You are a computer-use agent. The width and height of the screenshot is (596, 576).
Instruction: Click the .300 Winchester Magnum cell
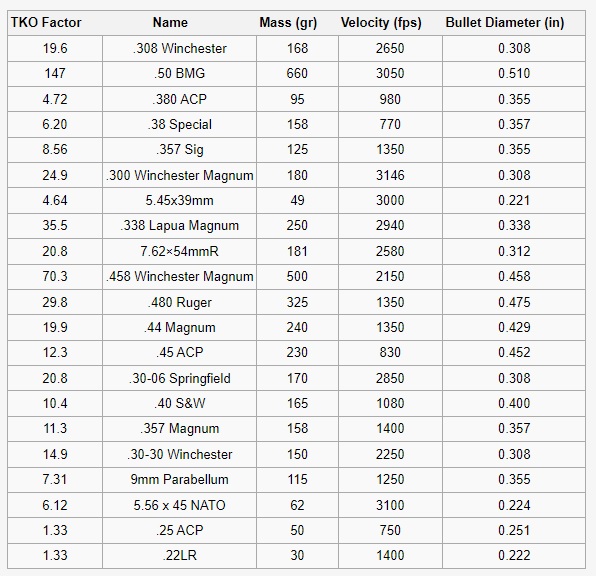[179, 175]
